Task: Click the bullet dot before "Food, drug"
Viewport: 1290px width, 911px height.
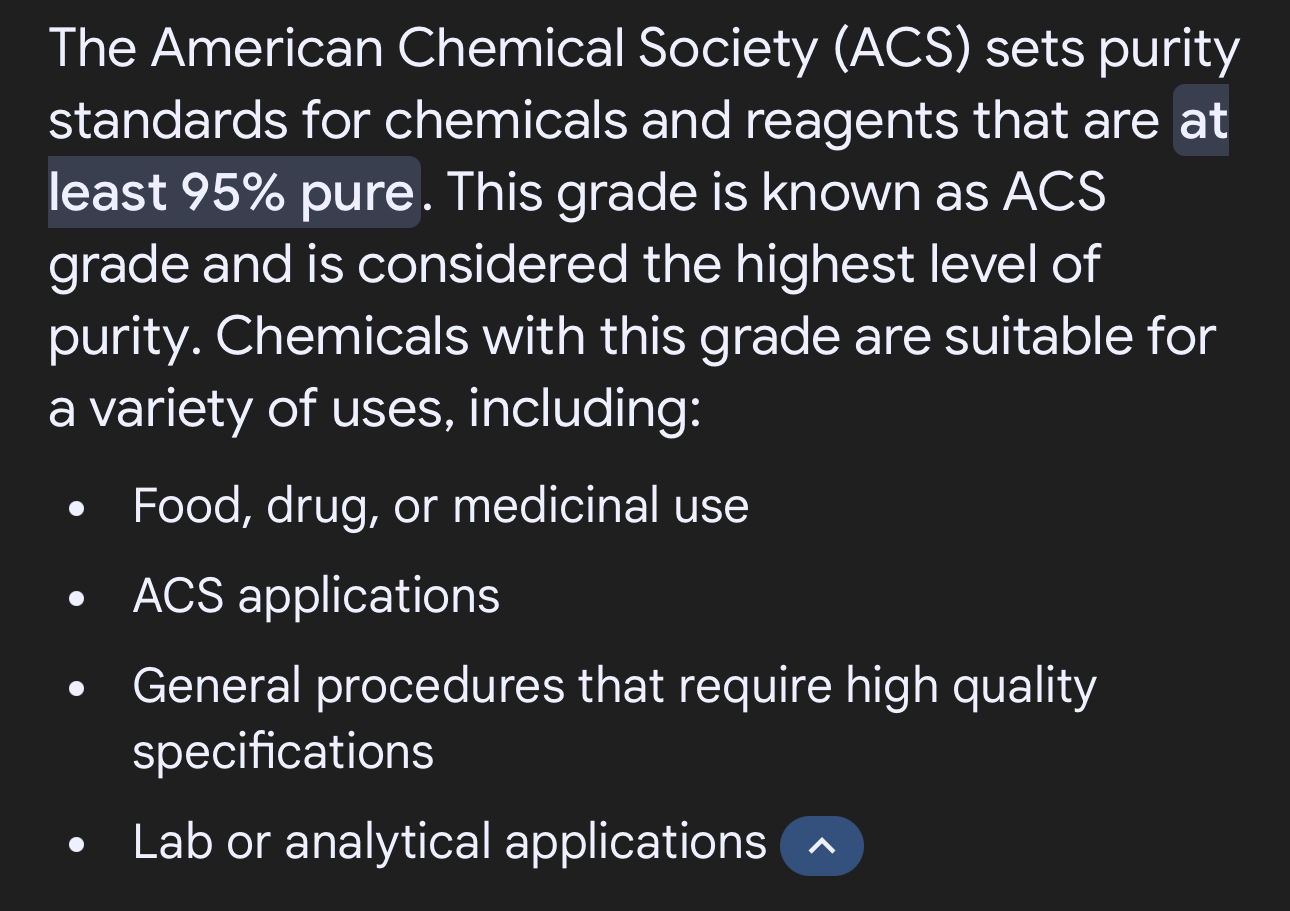Action: point(75,509)
